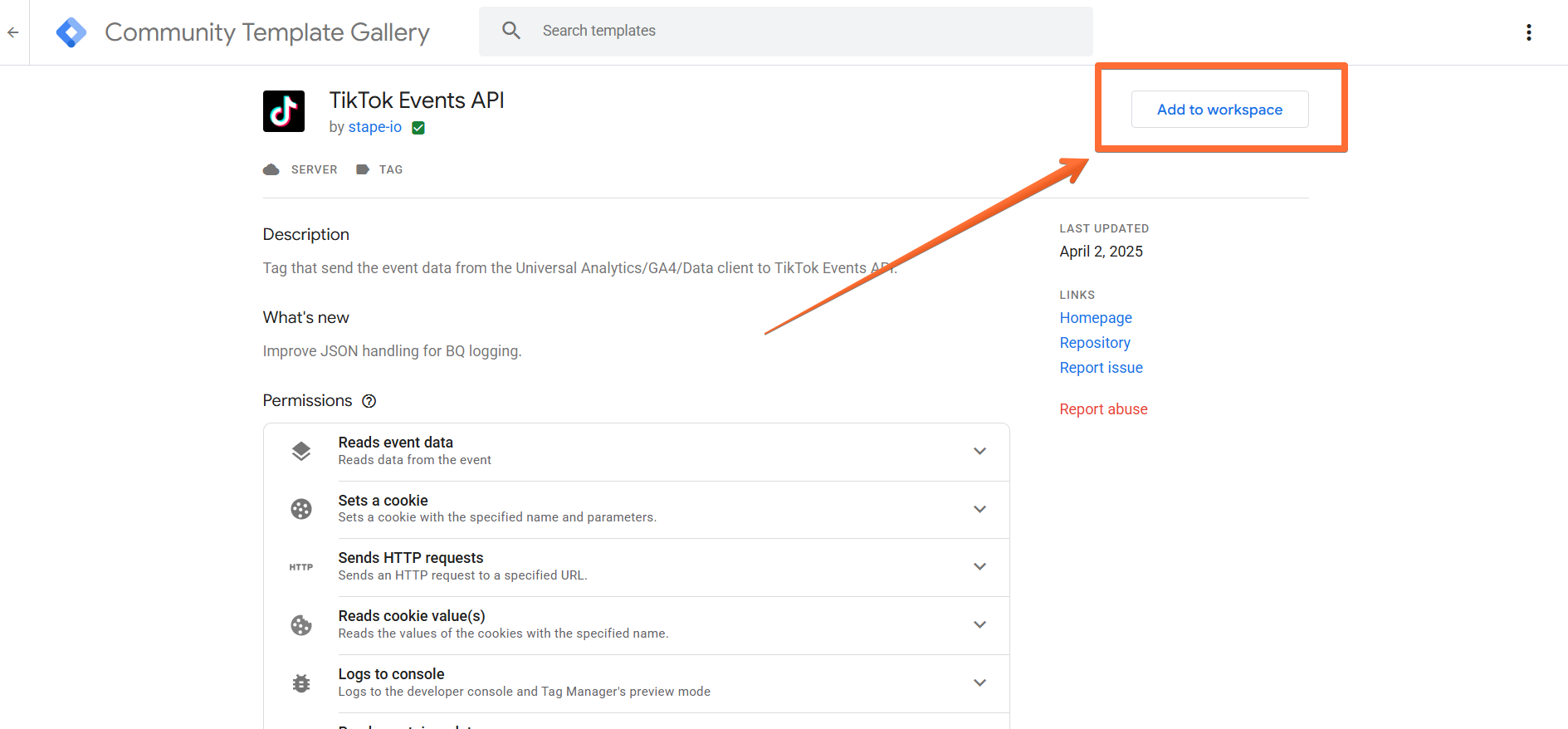Click the April 2, 2025 date
Image resolution: width=1568 pixels, height=729 pixels.
[x=1101, y=252]
